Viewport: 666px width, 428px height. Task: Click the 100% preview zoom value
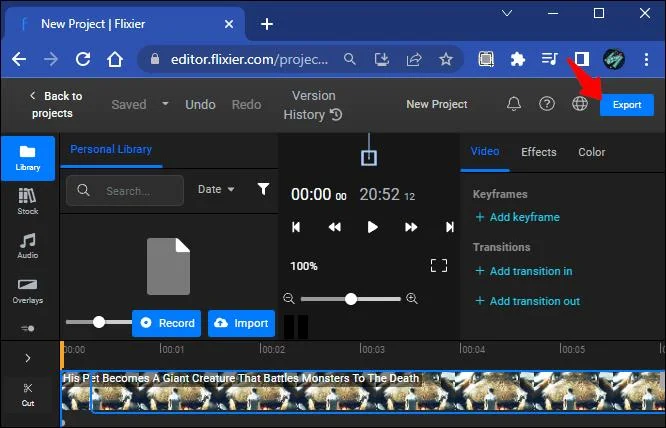(304, 266)
